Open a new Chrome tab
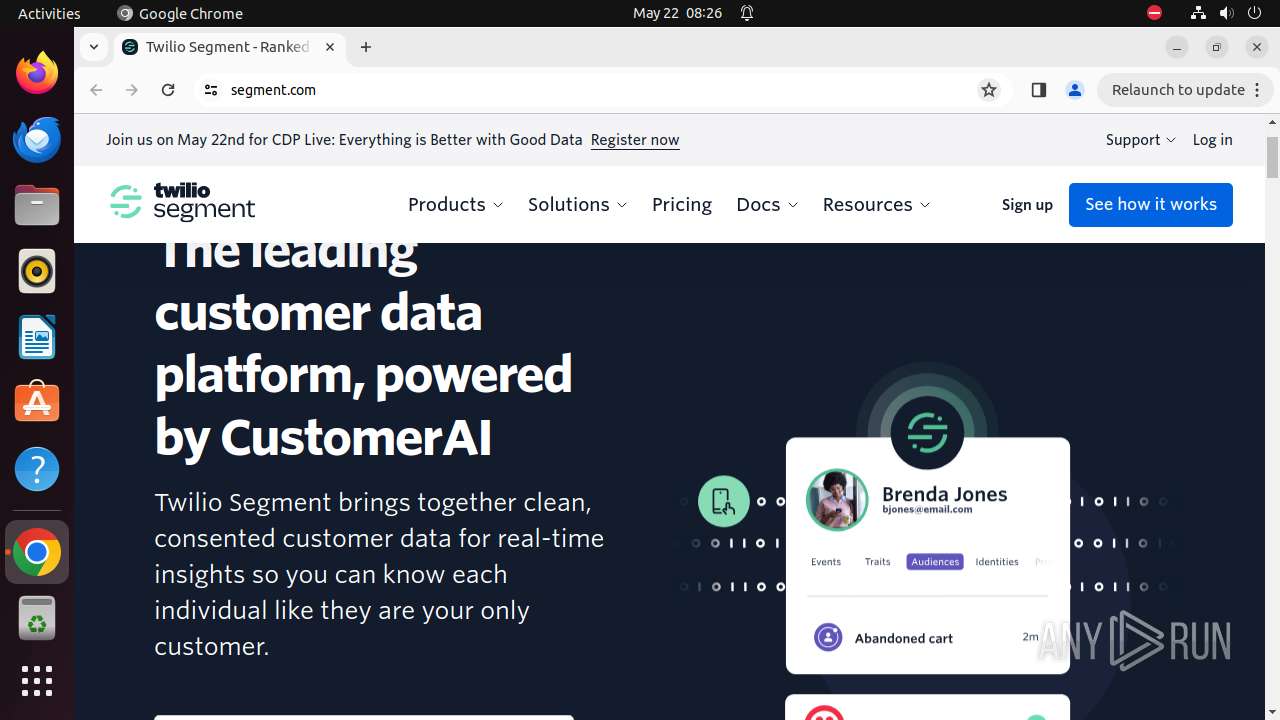This screenshot has height=720, width=1280. (x=366, y=47)
